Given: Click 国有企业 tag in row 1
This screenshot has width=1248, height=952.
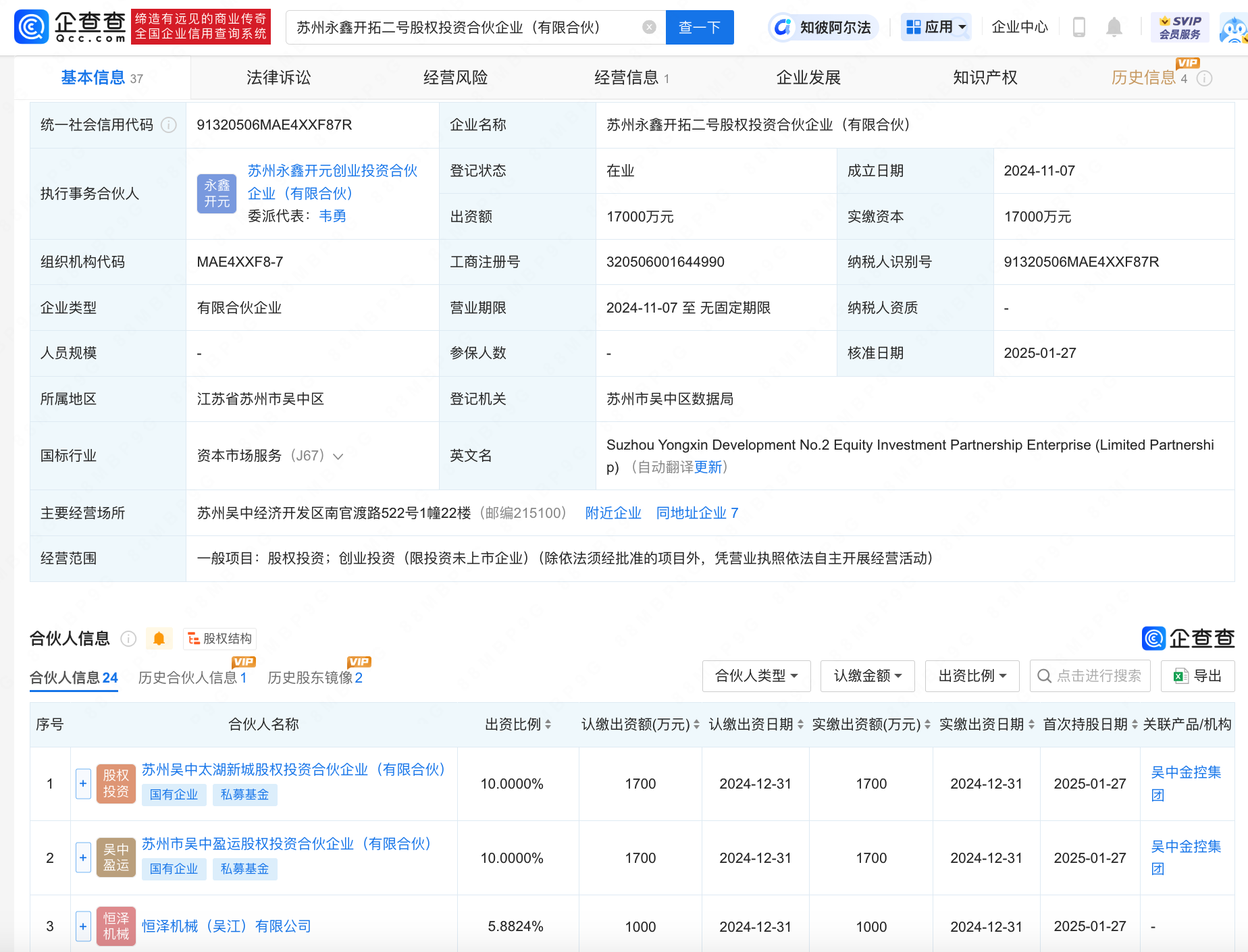Looking at the screenshot, I should click(x=174, y=795).
